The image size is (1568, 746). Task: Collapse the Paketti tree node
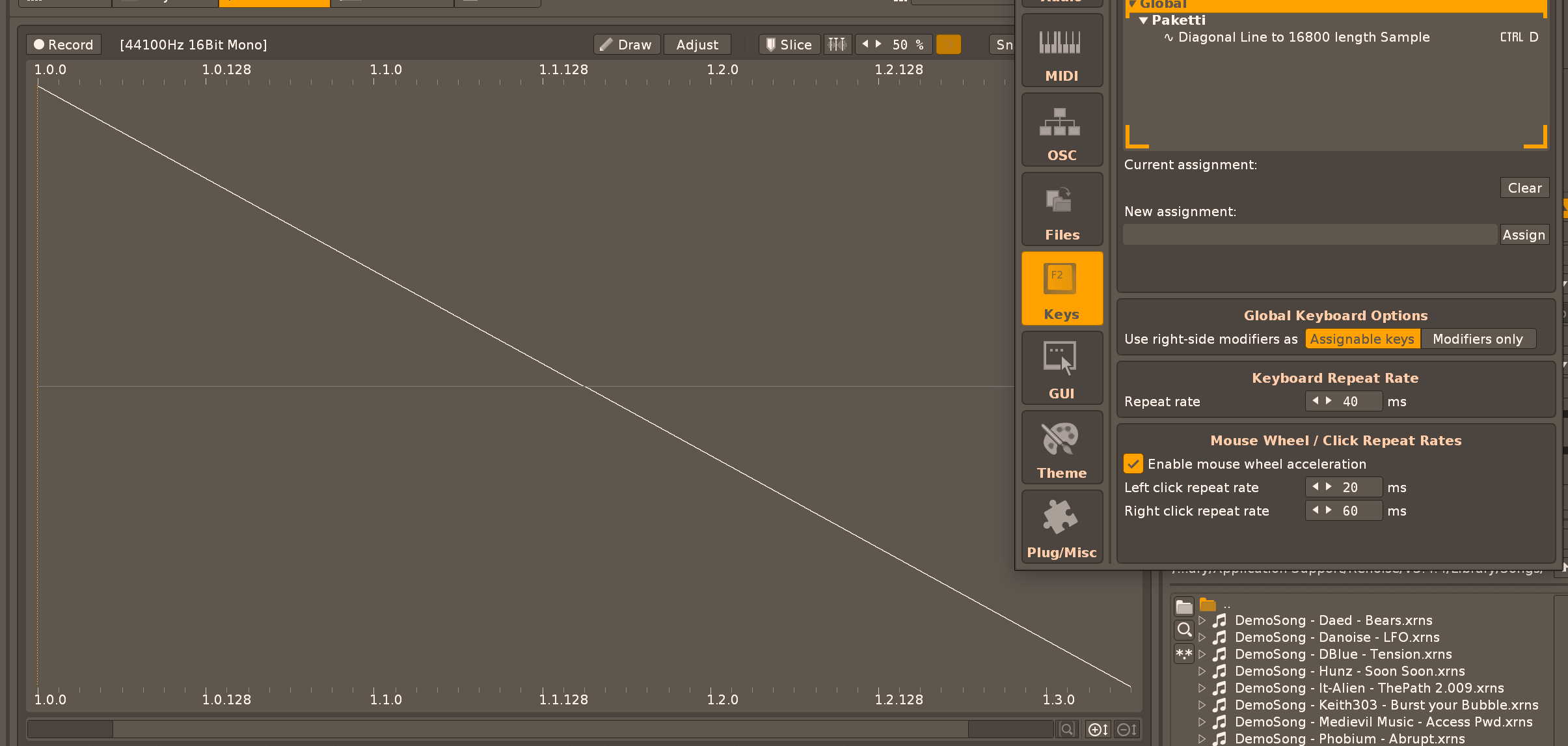click(x=1143, y=20)
